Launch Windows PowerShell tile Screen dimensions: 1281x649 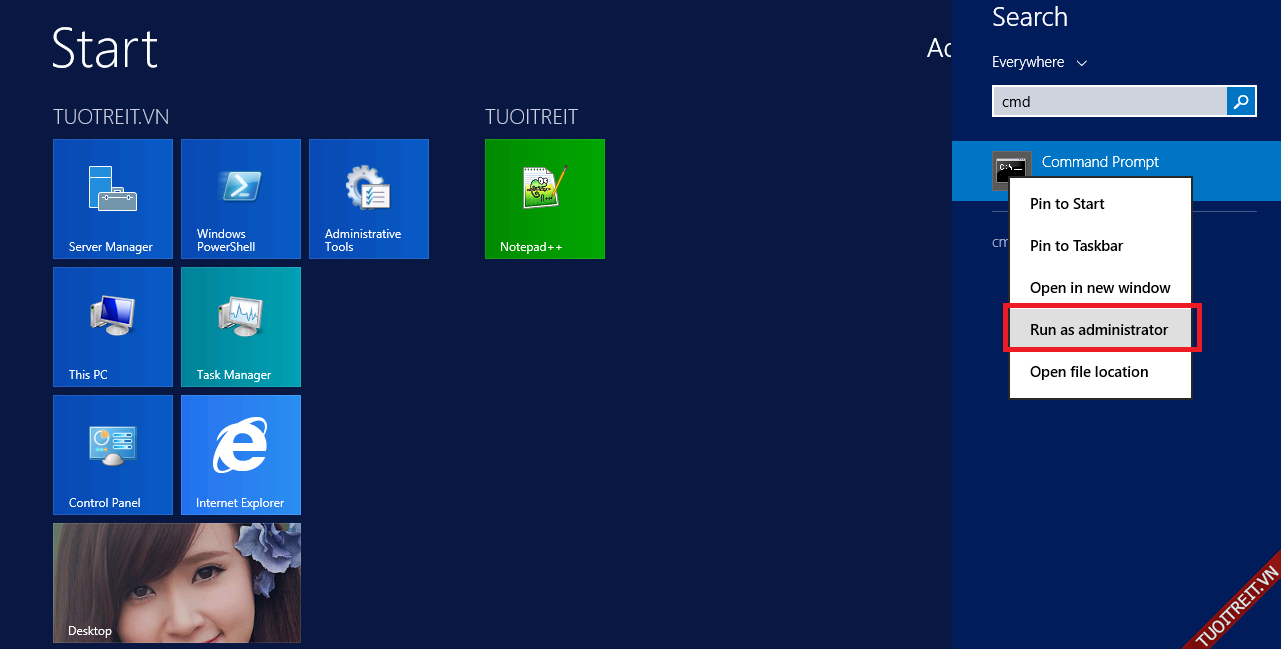240,199
